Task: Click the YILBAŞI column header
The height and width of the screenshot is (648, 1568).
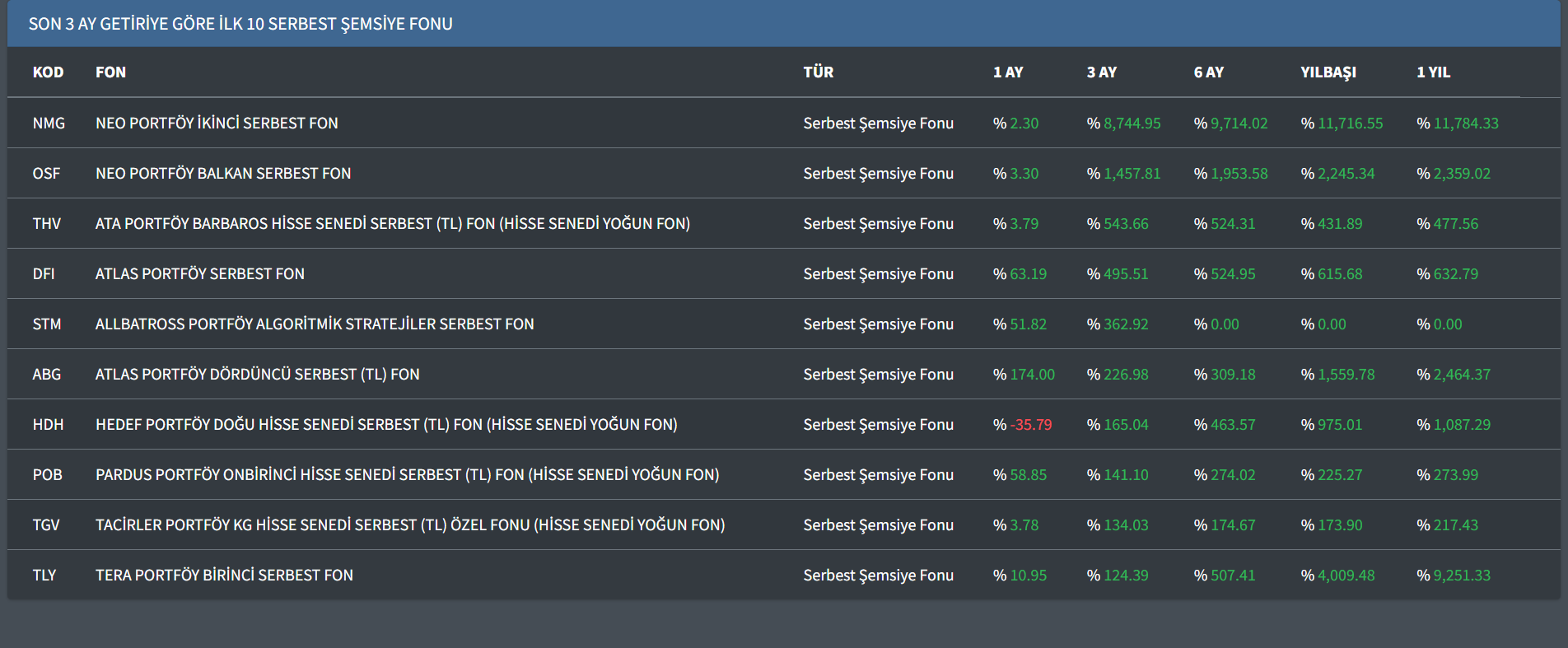Action: 1328,72
